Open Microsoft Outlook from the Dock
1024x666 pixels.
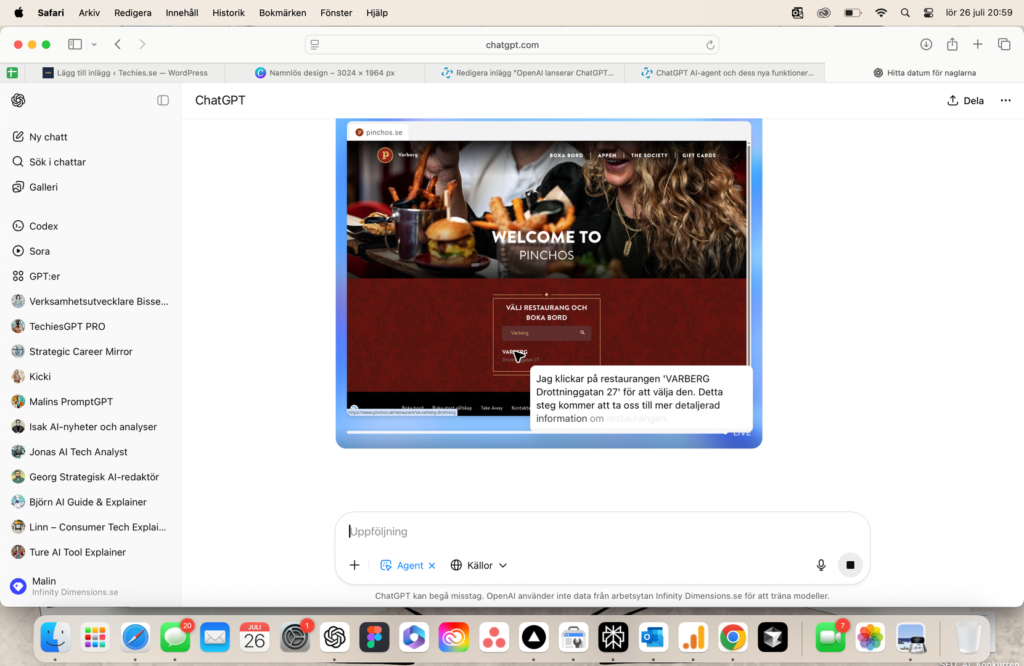(653, 637)
